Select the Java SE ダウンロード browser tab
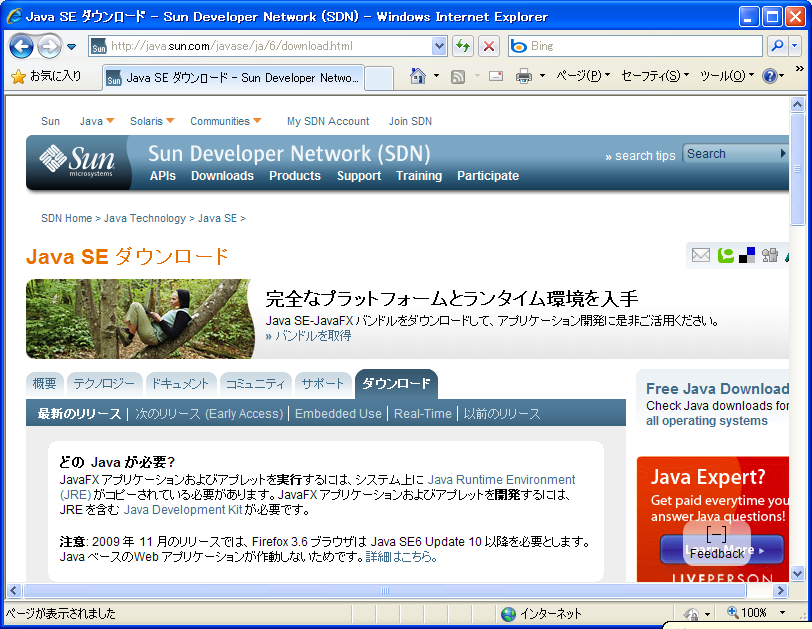The width and height of the screenshot is (812, 629). click(x=233, y=78)
